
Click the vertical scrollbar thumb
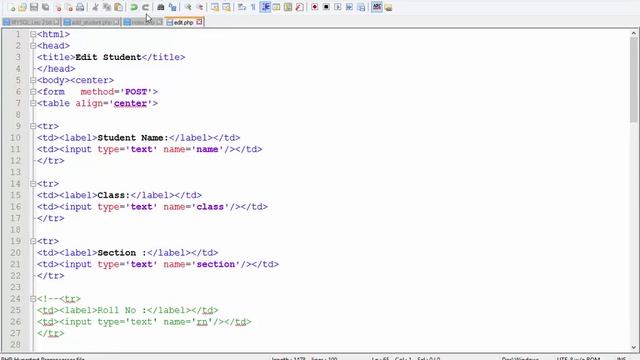(x=633, y=80)
